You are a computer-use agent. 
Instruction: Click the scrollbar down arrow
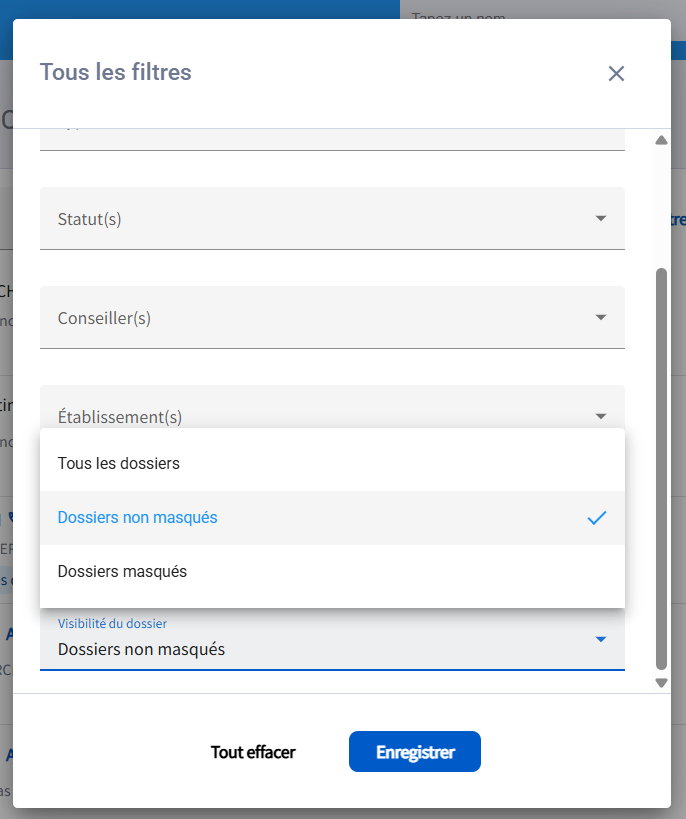pyautogui.click(x=660, y=682)
